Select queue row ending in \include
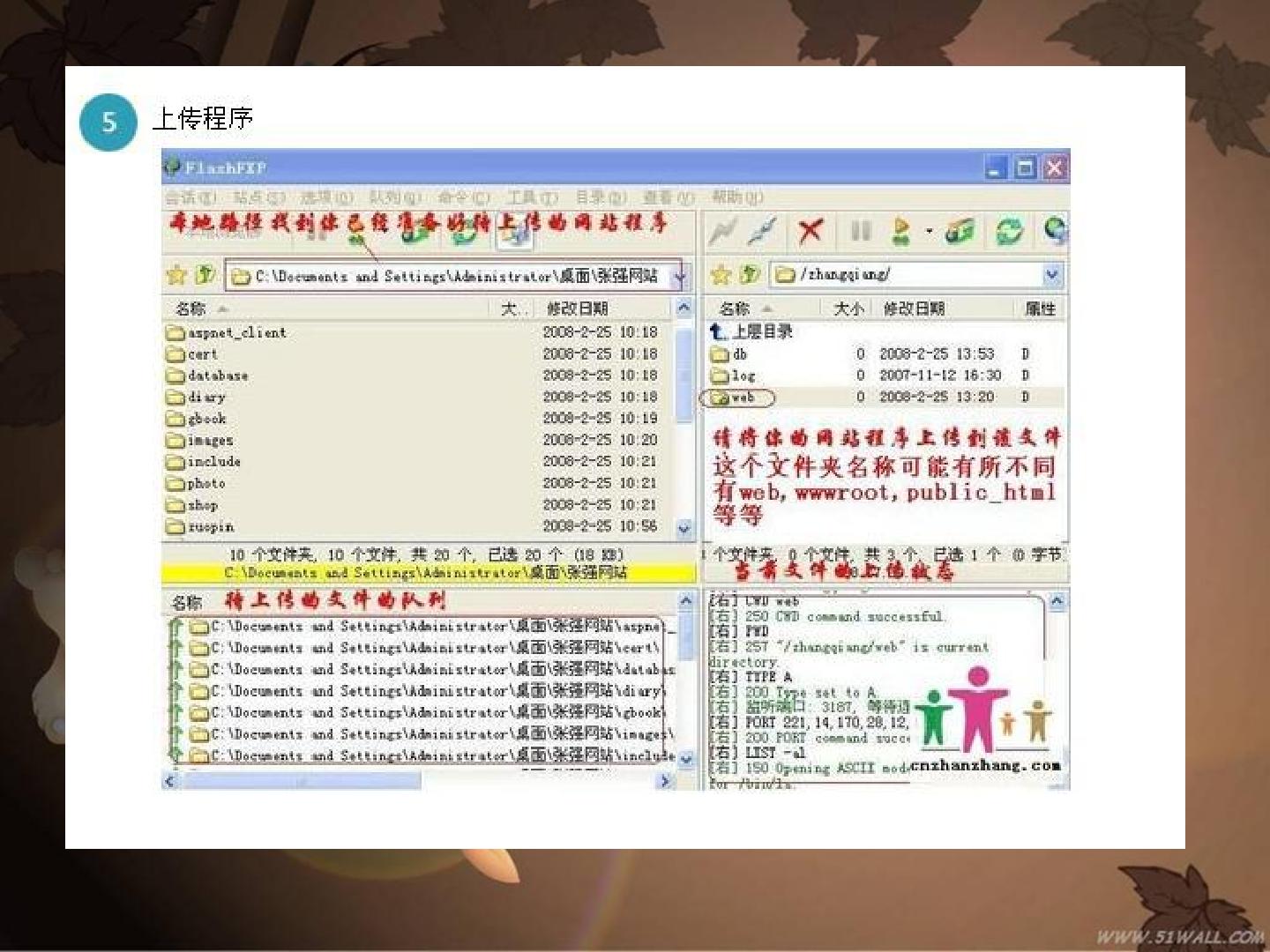Screen dimensions: 1270x952 point(420,755)
